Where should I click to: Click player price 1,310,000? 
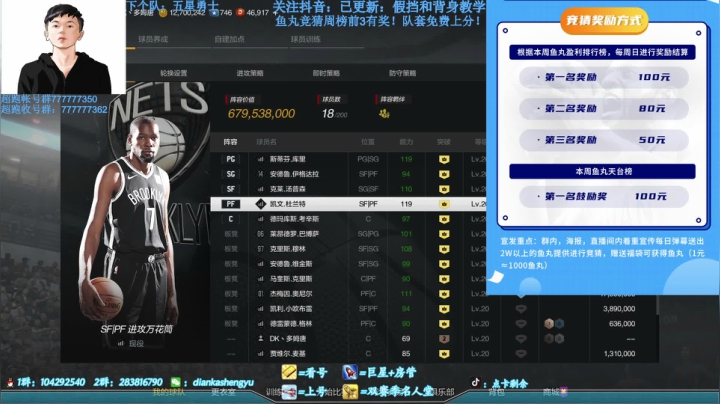tap(619, 354)
